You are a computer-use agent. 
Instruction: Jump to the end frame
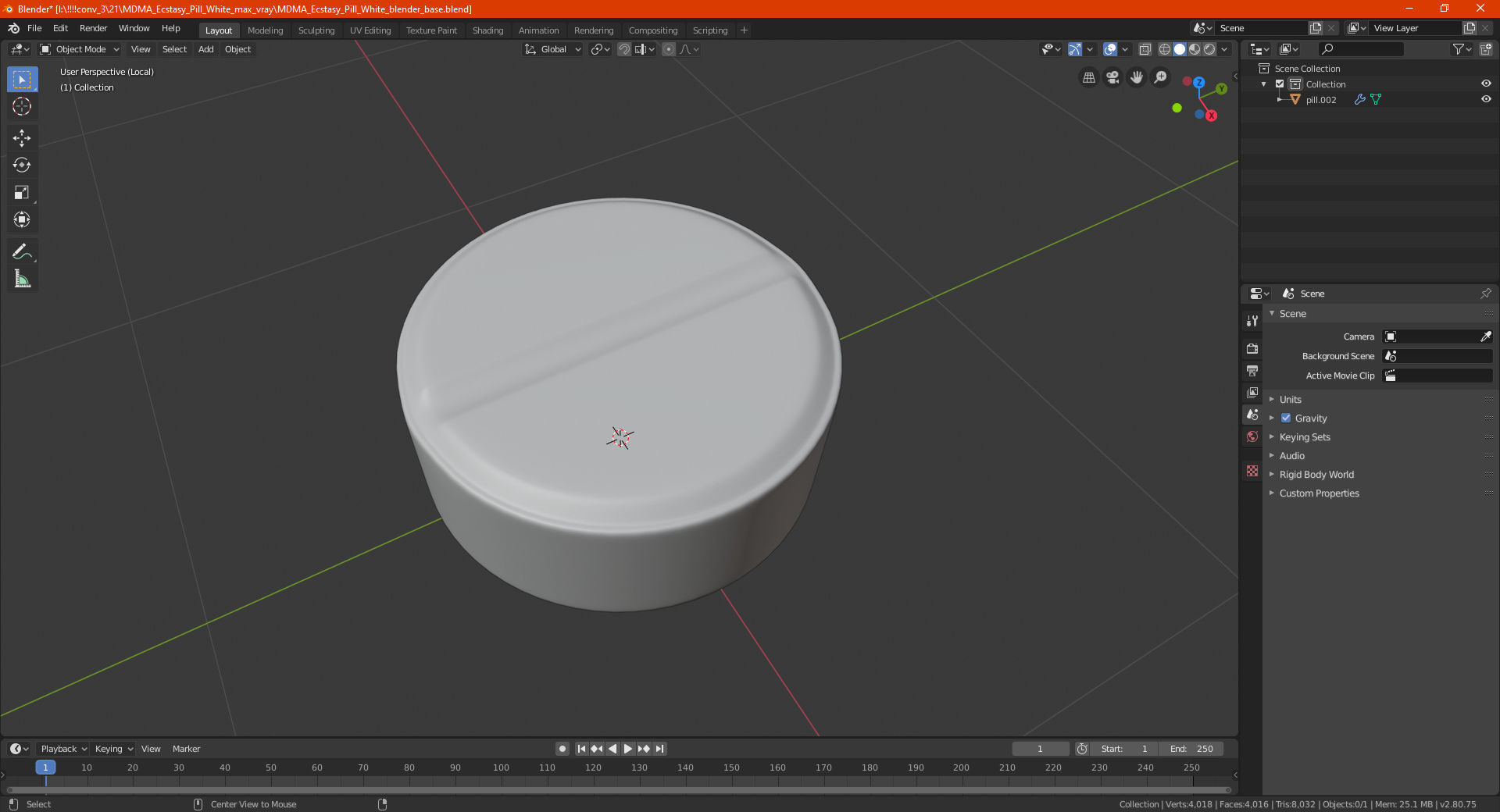click(659, 749)
